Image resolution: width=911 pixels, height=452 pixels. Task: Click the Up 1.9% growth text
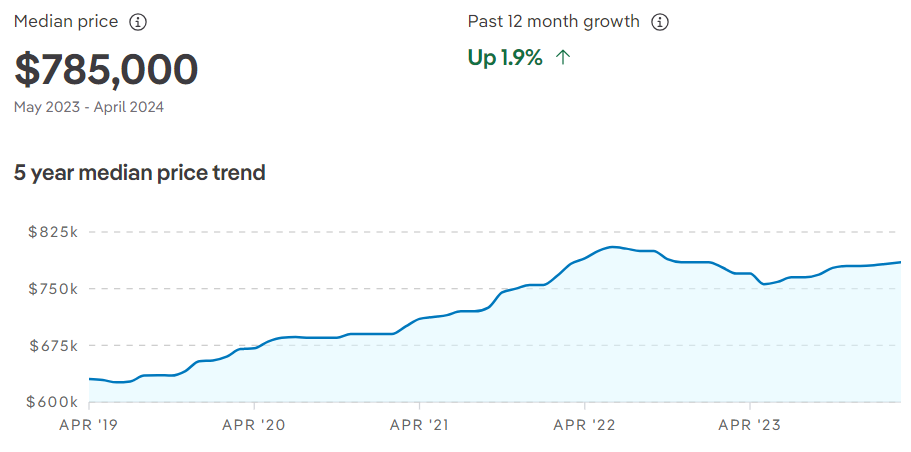tap(505, 58)
